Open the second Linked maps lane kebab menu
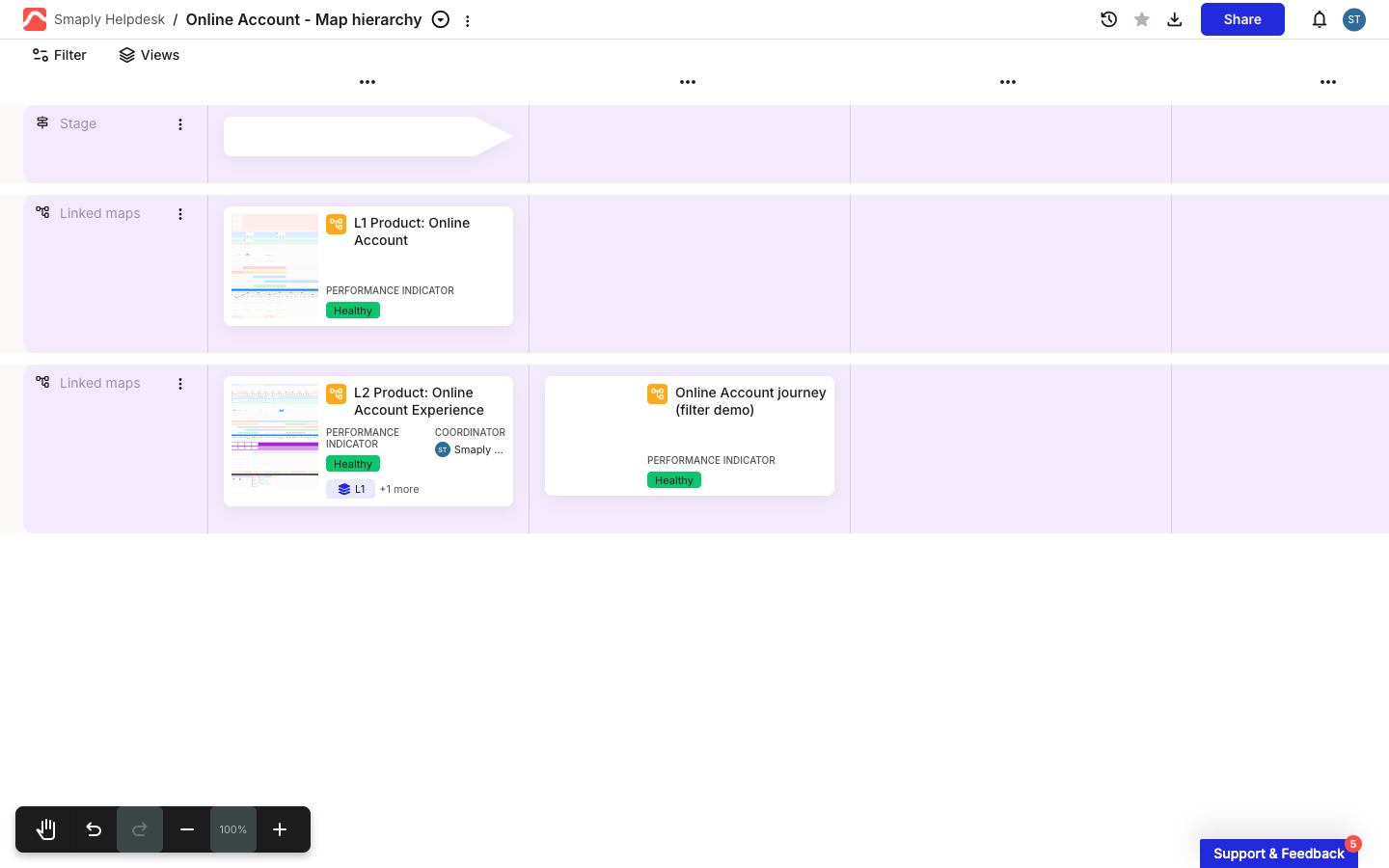The image size is (1389, 868). [x=180, y=384]
